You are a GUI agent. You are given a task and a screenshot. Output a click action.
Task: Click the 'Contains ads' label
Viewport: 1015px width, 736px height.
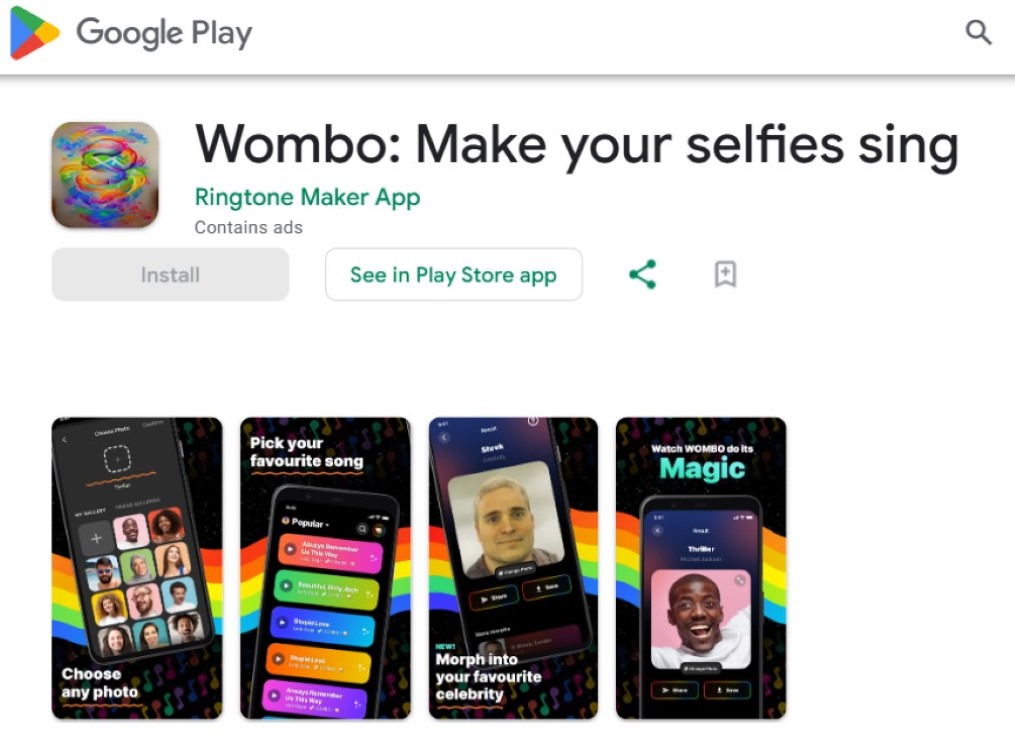(x=249, y=227)
